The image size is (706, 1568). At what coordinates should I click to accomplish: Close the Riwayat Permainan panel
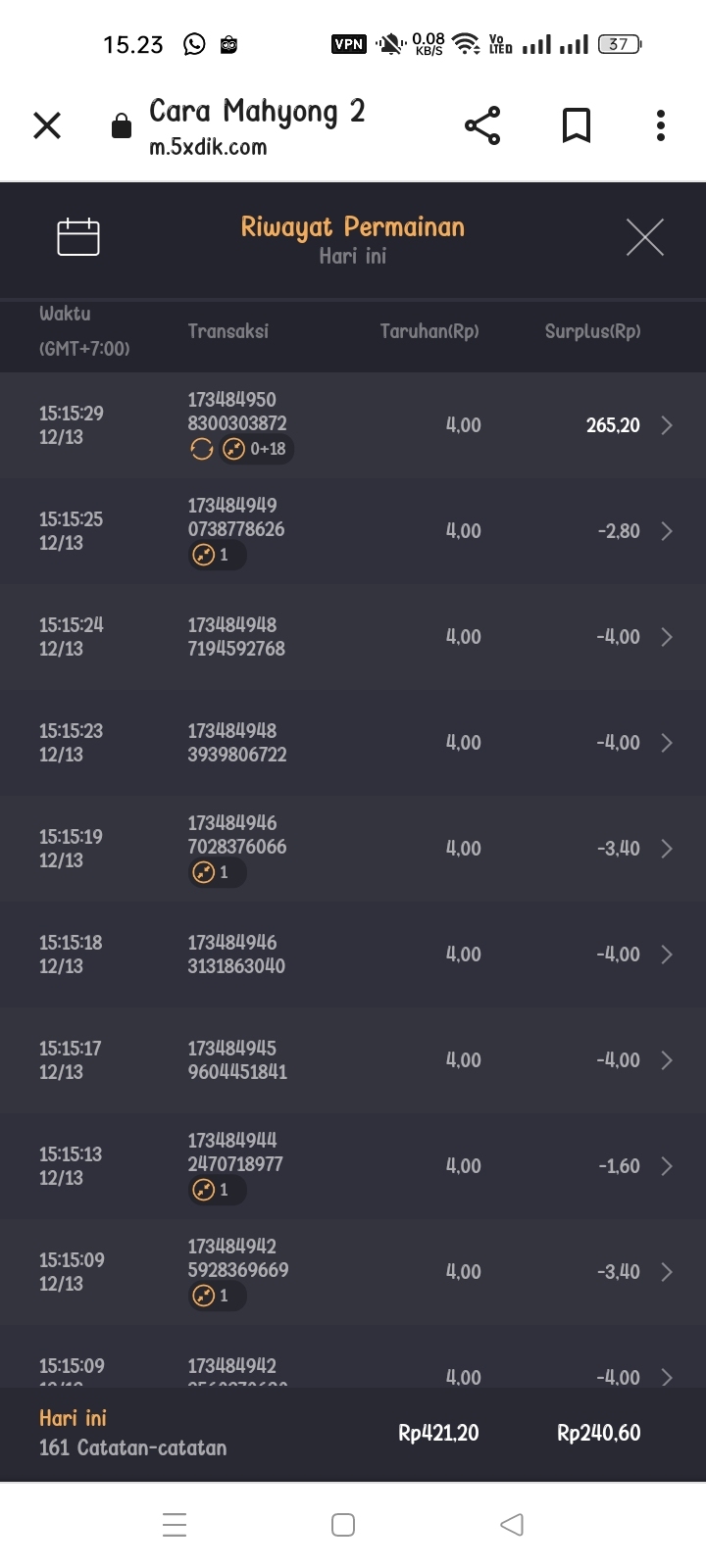(644, 237)
